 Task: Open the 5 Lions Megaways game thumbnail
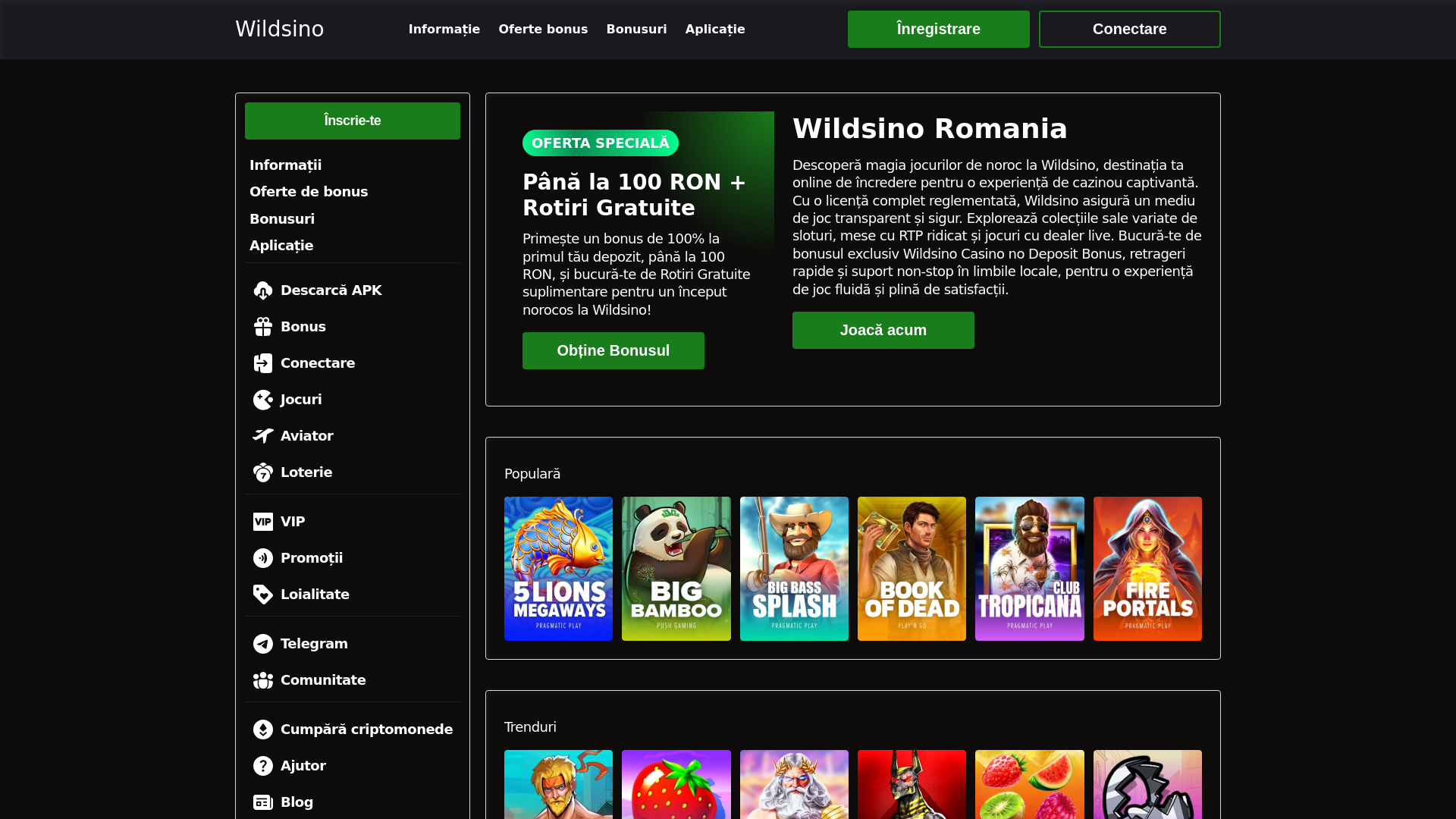pos(558,569)
